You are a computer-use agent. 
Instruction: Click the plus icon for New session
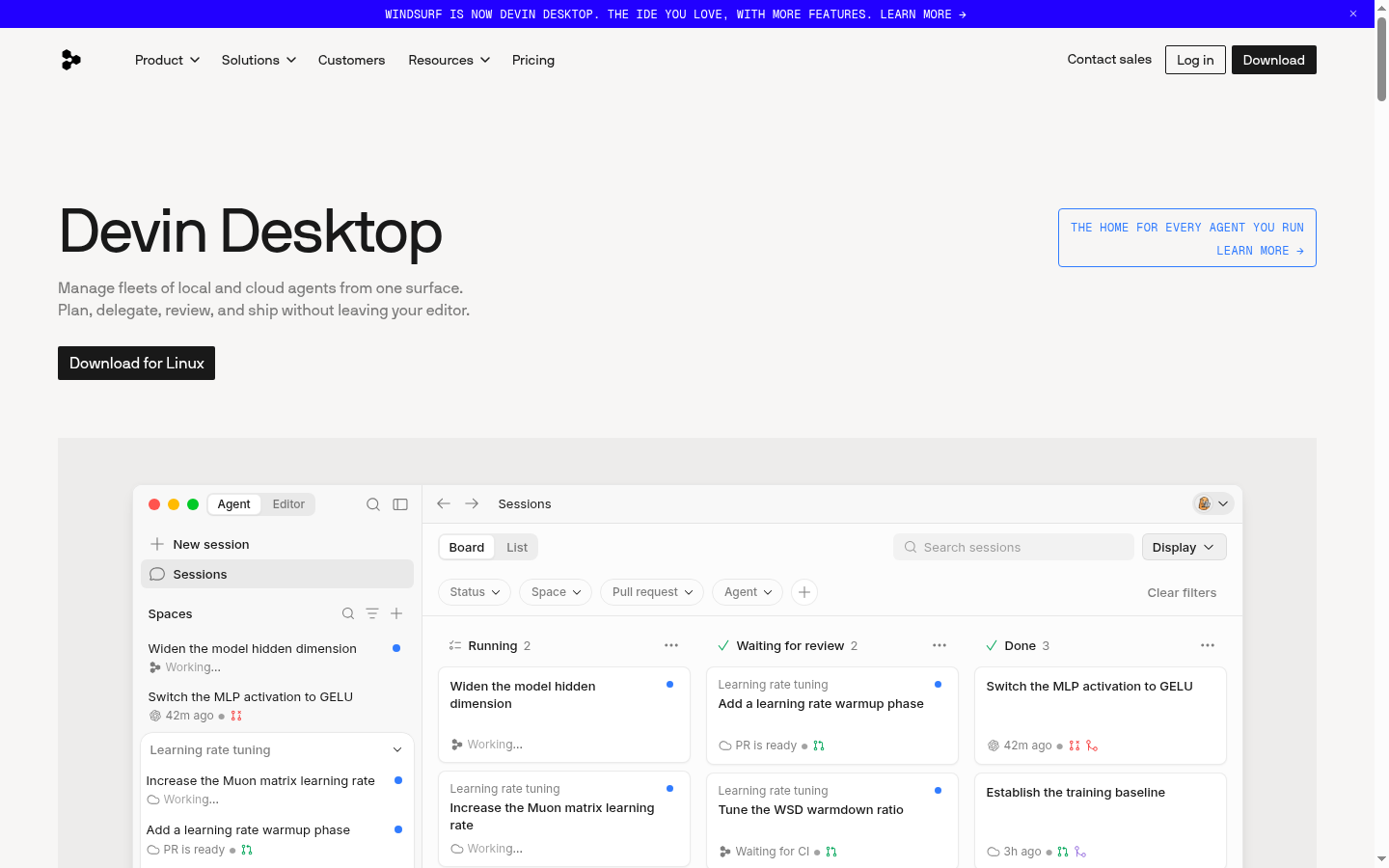pyautogui.click(x=157, y=544)
